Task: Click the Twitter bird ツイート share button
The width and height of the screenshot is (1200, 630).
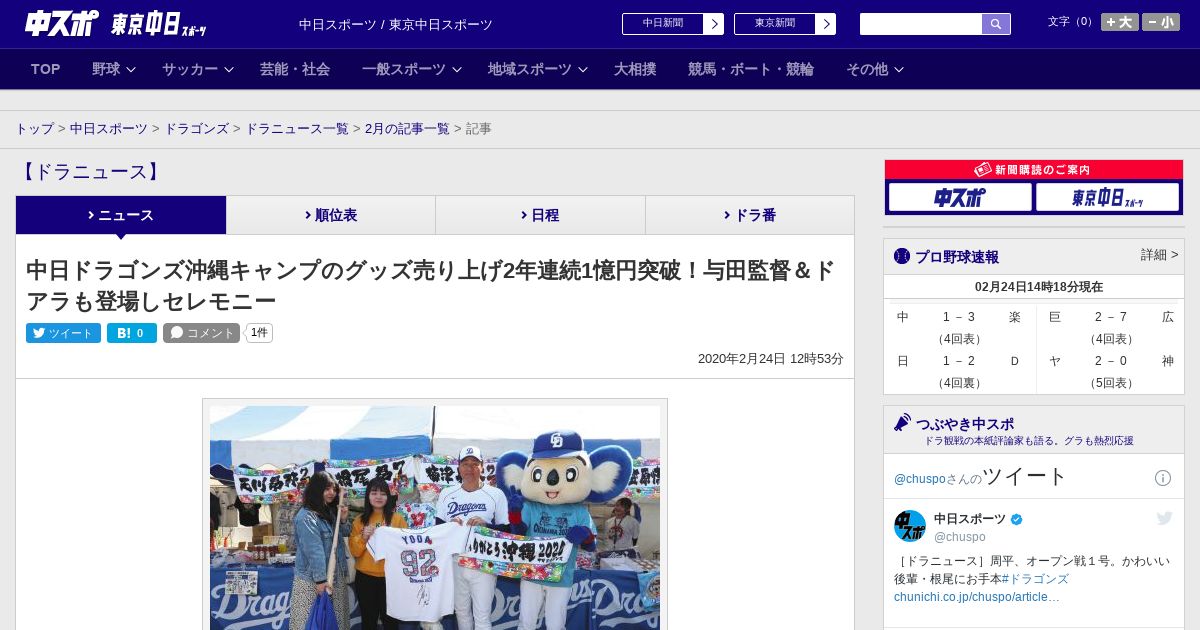Action: pos(63,333)
